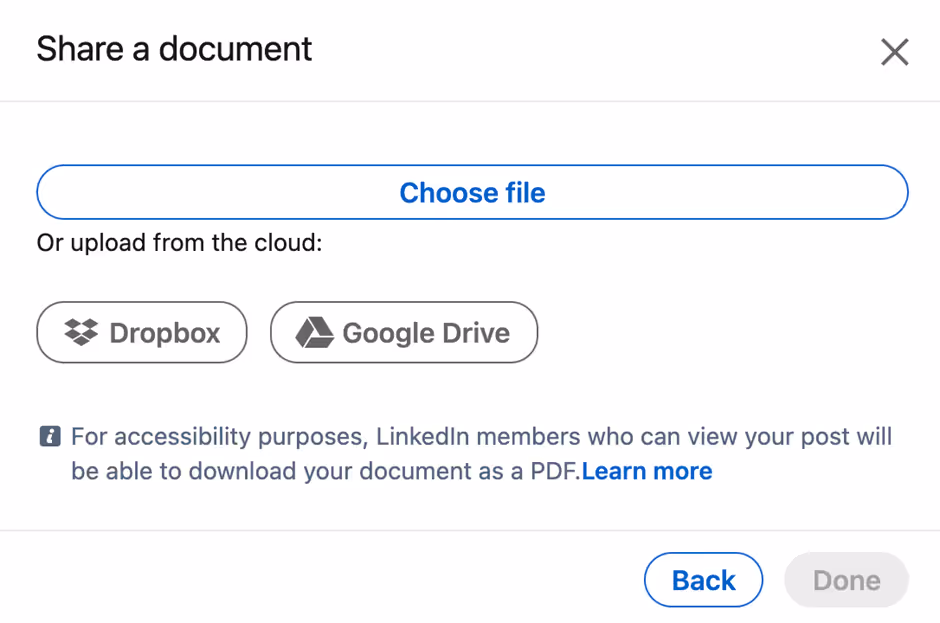Image resolution: width=940 pixels, height=623 pixels.
Task: Click the Google Drive triangle icon
Action: (316, 331)
